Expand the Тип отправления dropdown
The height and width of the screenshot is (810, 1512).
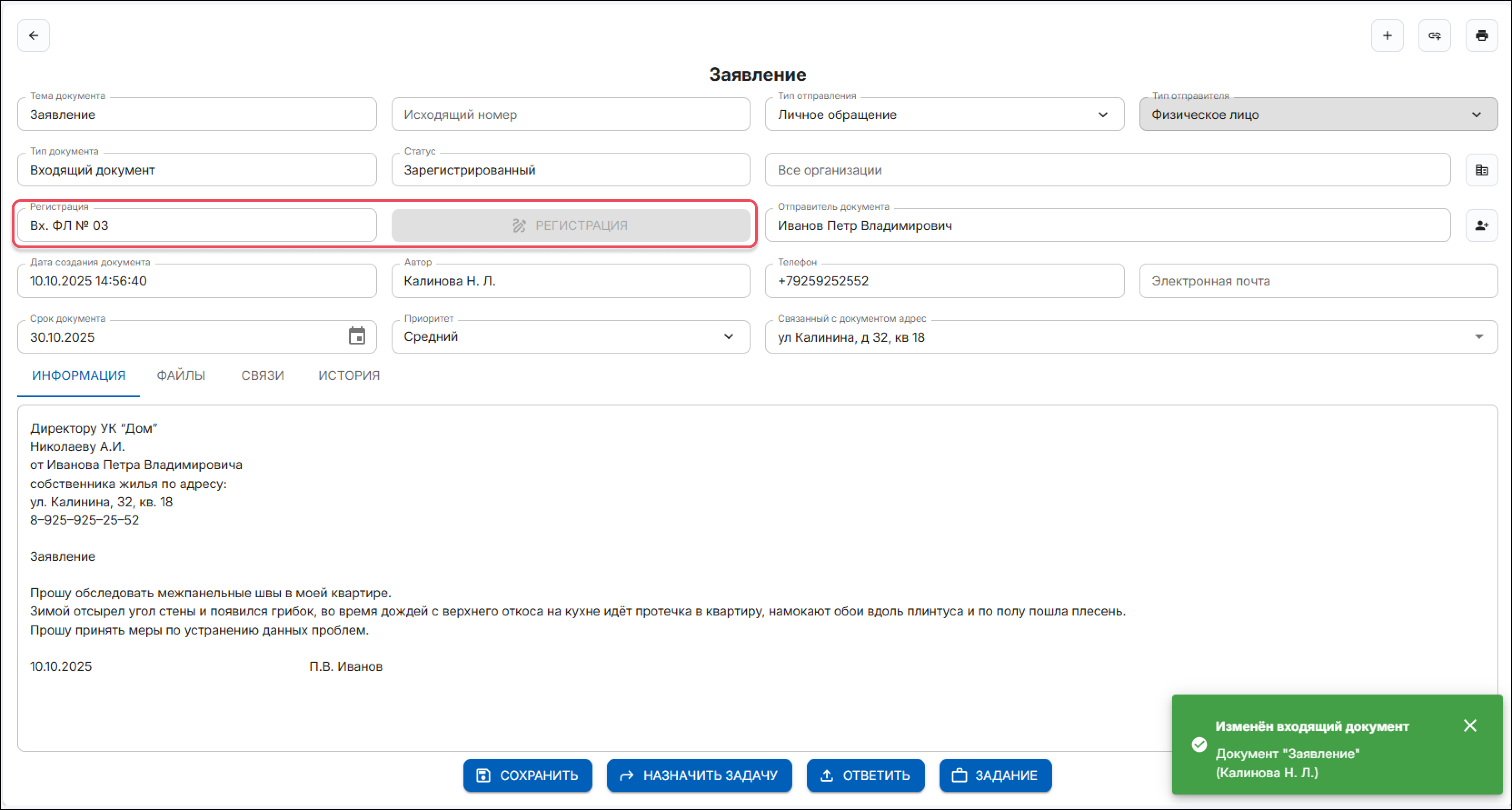[1102, 115]
